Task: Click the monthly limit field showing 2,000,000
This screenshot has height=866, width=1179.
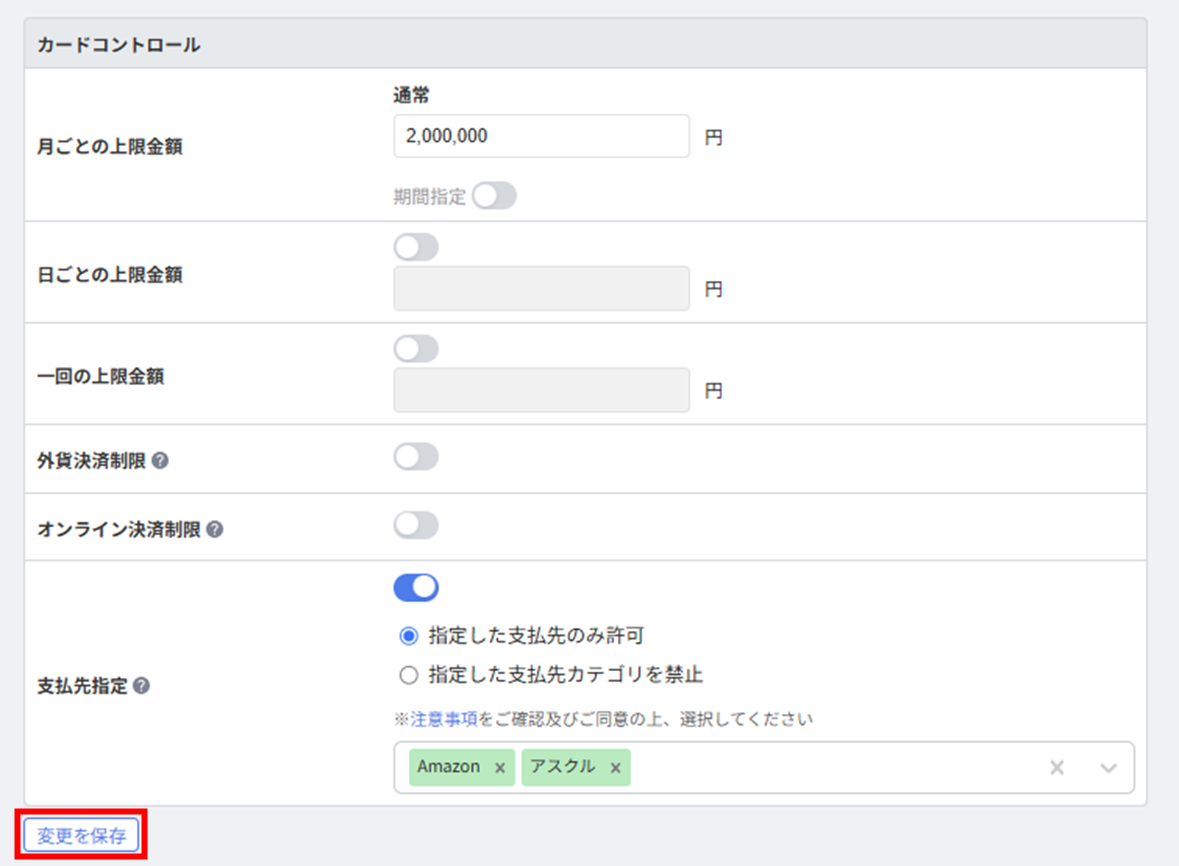Action: click(541, 136)
